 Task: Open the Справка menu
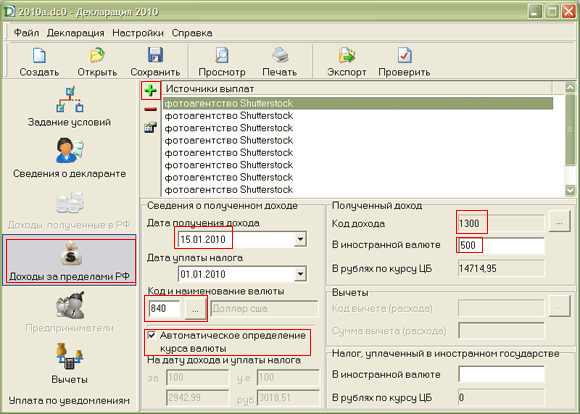[192, 33]
